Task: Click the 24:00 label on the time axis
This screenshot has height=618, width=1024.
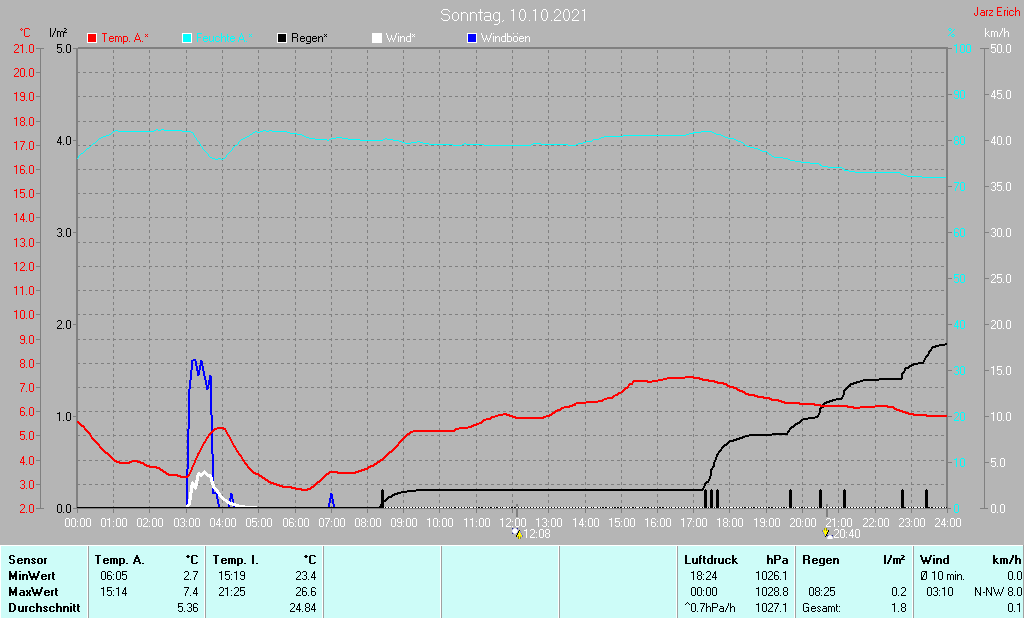Action: [948, 523]
